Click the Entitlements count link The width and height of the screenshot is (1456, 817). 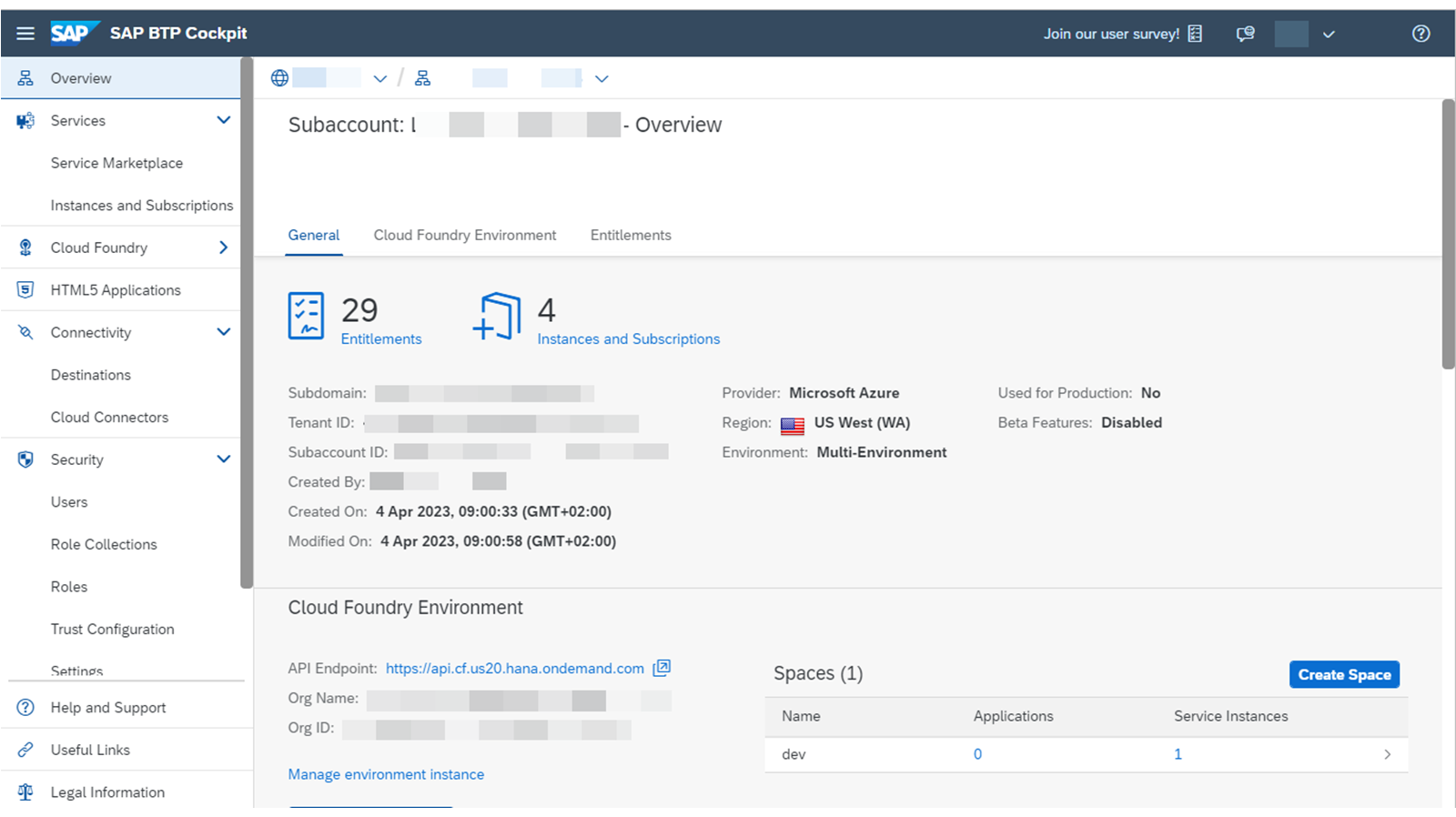381,338
